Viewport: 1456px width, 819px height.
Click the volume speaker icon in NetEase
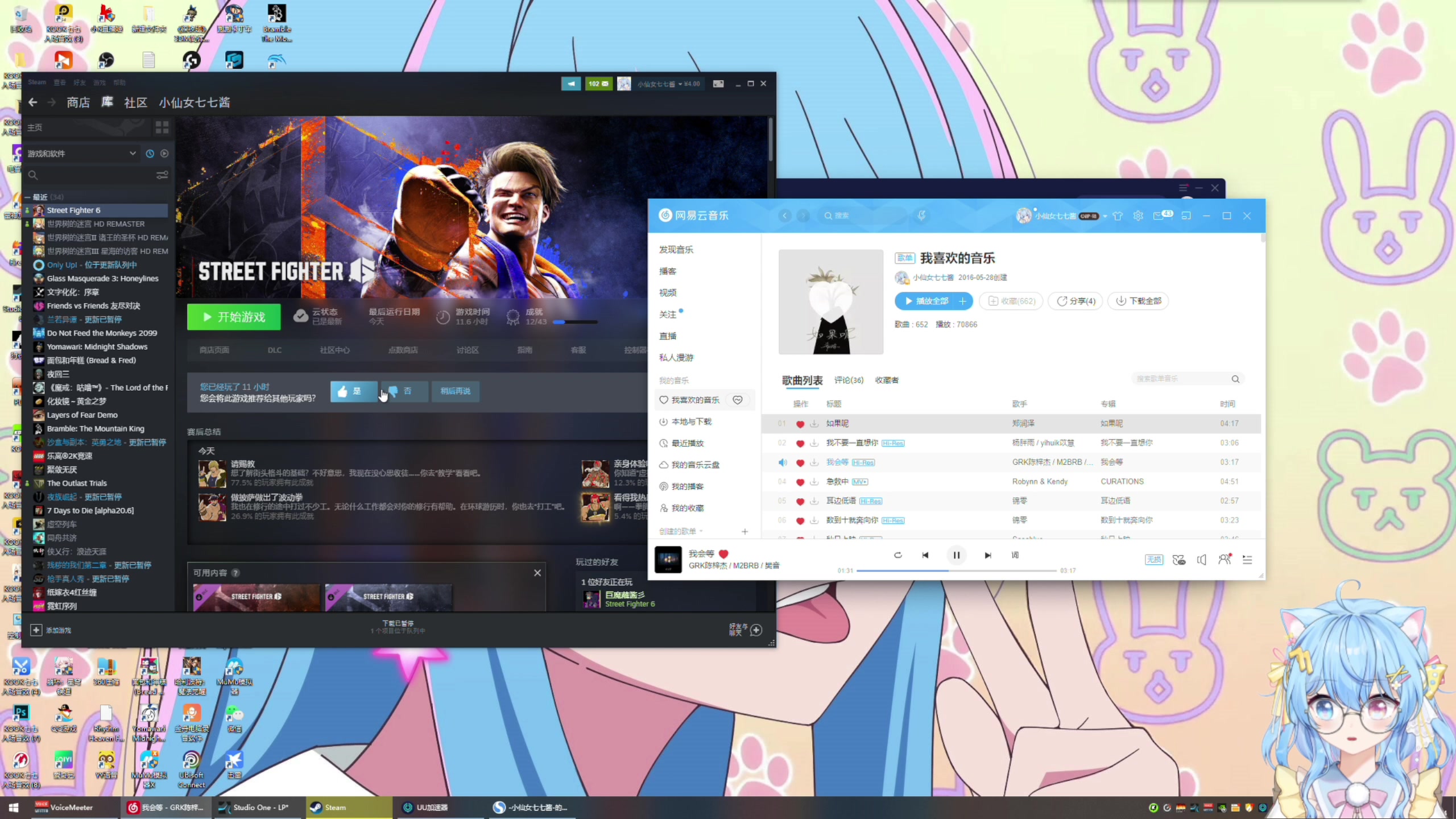click(x=1201, y=560)
